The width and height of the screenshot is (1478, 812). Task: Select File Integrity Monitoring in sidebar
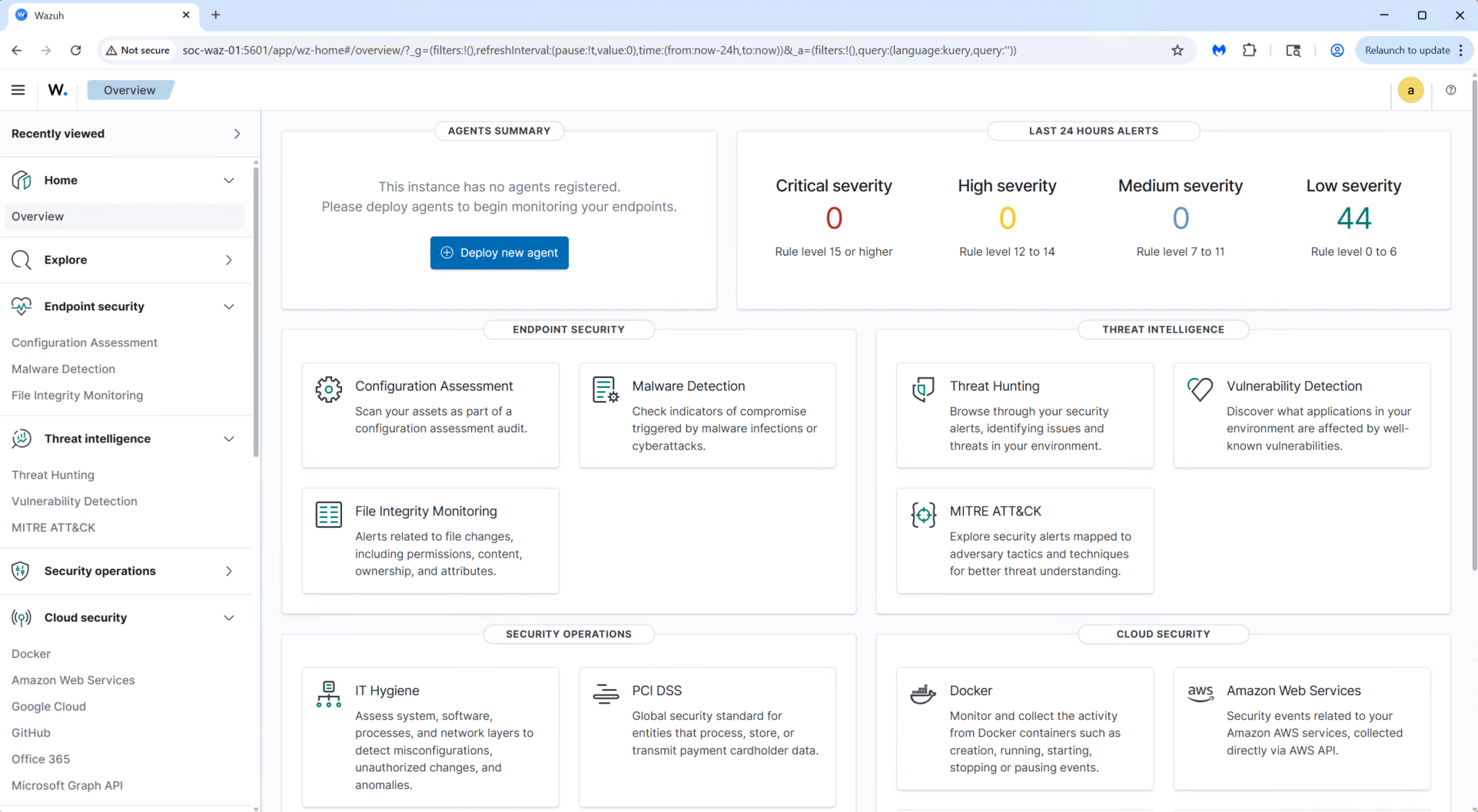[77, 396]
